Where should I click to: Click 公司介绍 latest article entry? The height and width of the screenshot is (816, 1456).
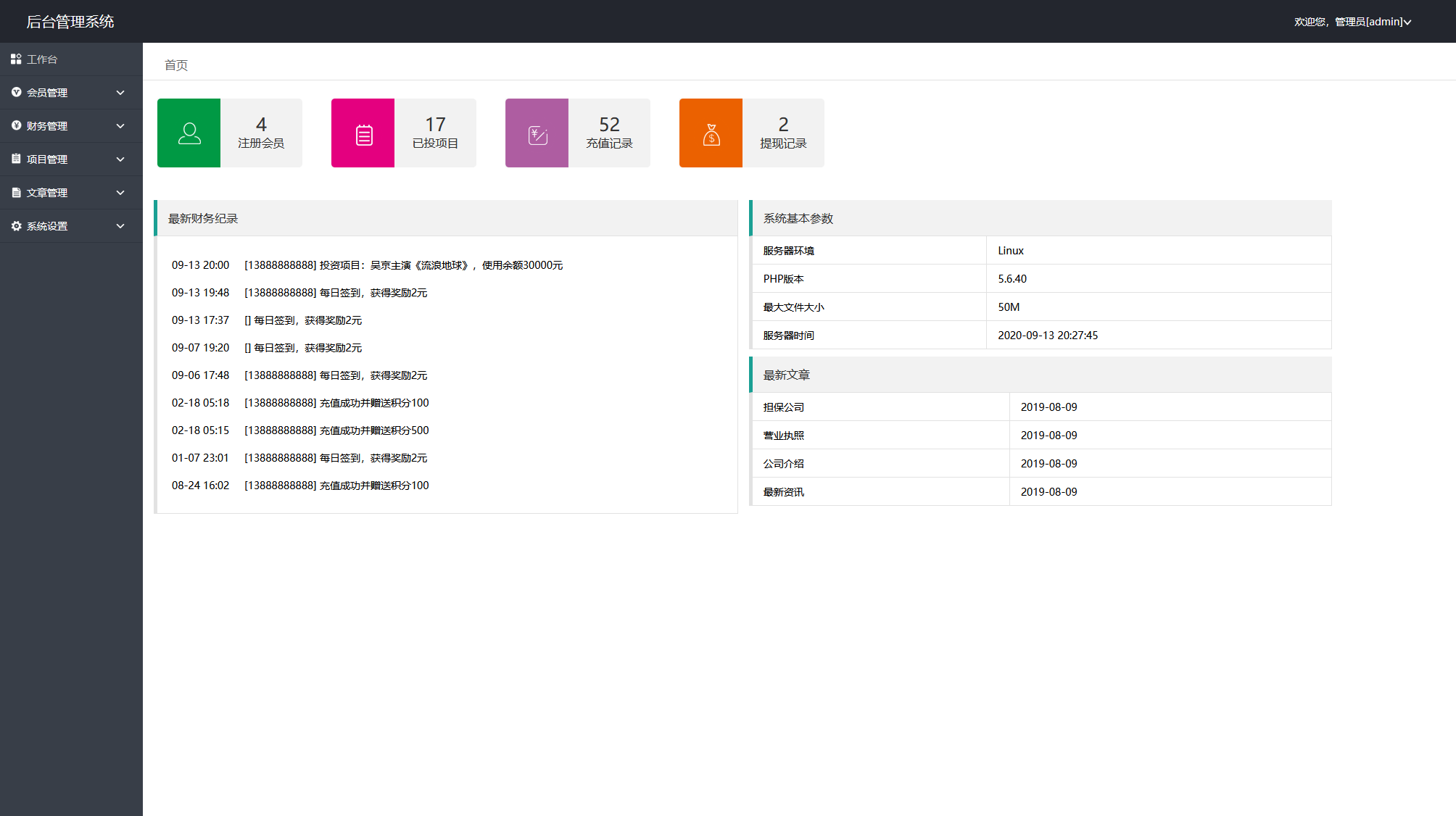pos(783,463)
